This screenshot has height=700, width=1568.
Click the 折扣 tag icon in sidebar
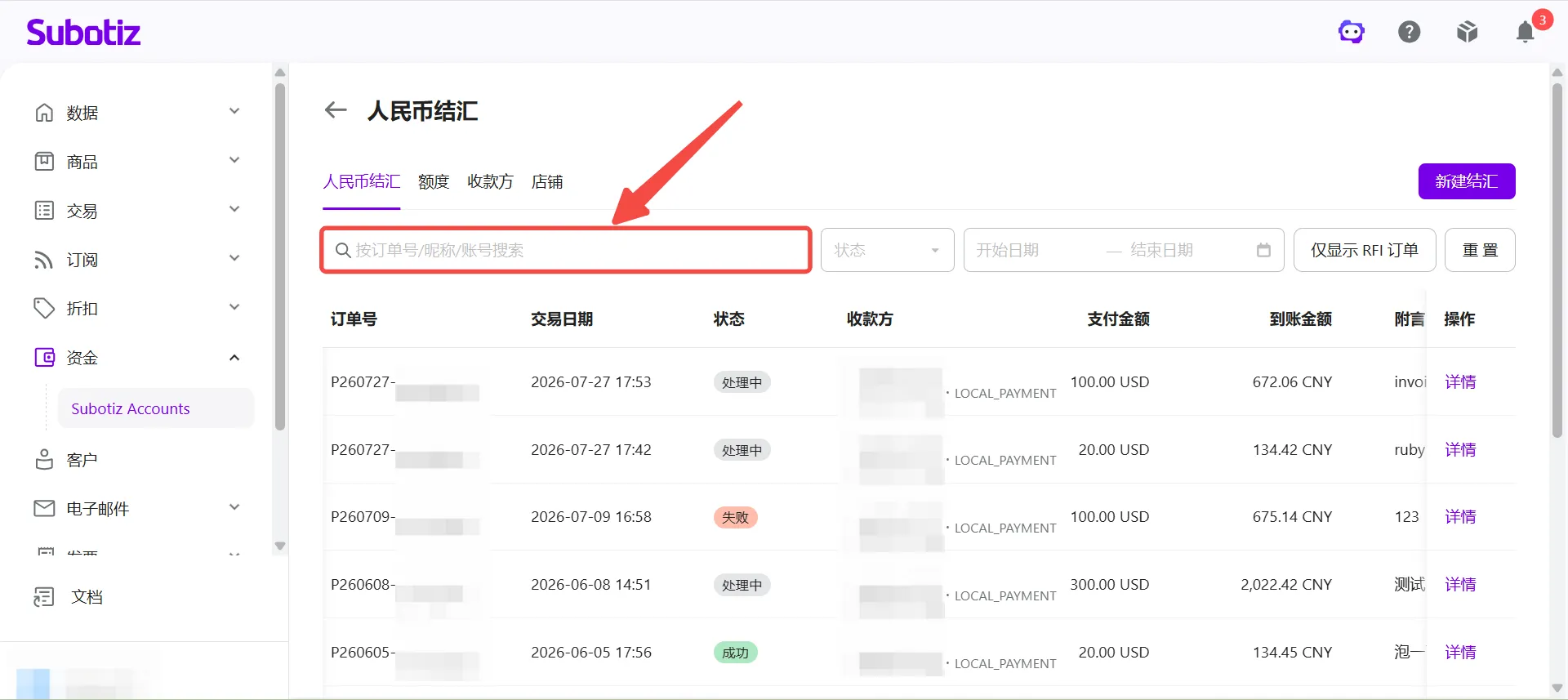[44, 308]
